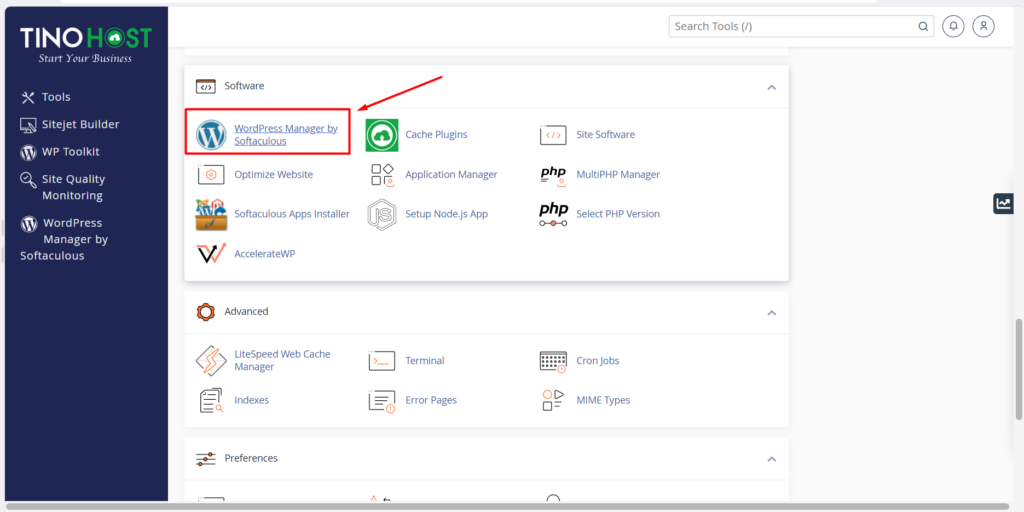Click the vertical page scrollbar thumb

pyautogui.click(x=1018, y=369)
